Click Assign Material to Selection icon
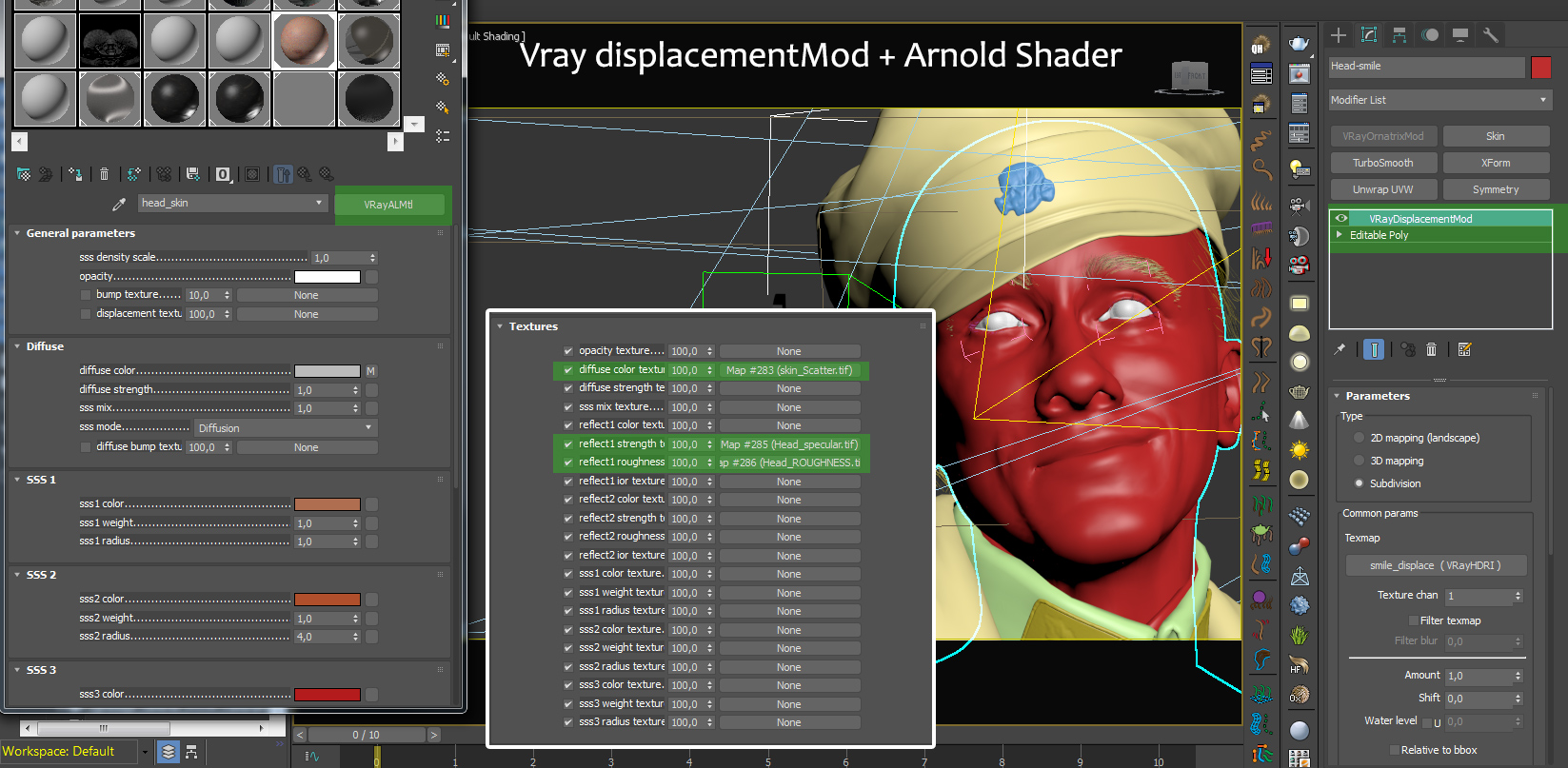The height and width of the screenshot is (768, 1568). [x=75, y=174]
